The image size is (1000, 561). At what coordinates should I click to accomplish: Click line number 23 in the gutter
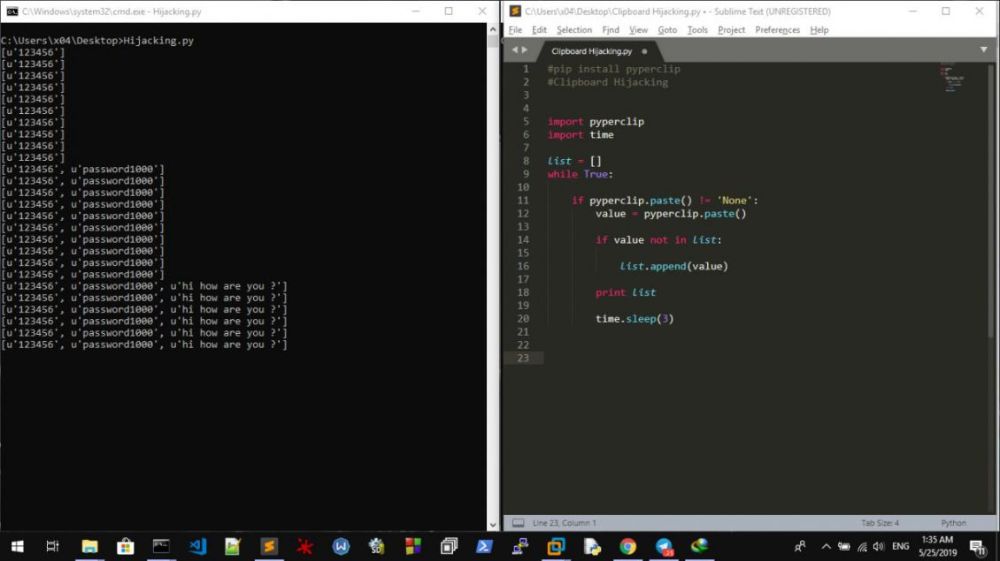[x=523, y=358]
